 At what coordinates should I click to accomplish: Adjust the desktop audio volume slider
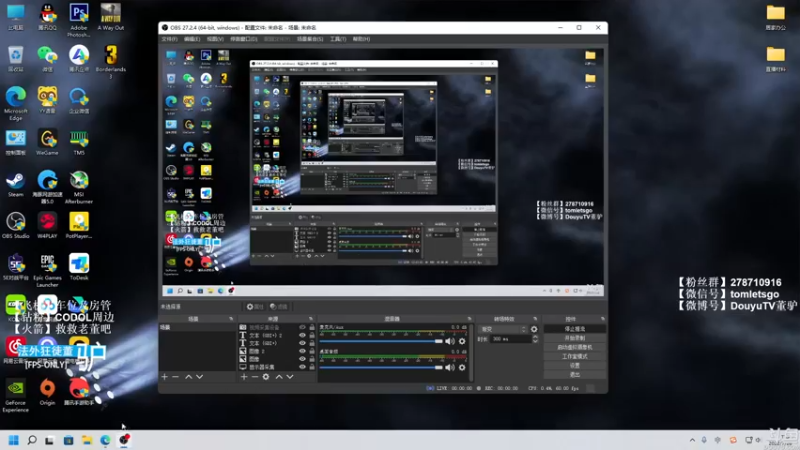pos(381,367)
